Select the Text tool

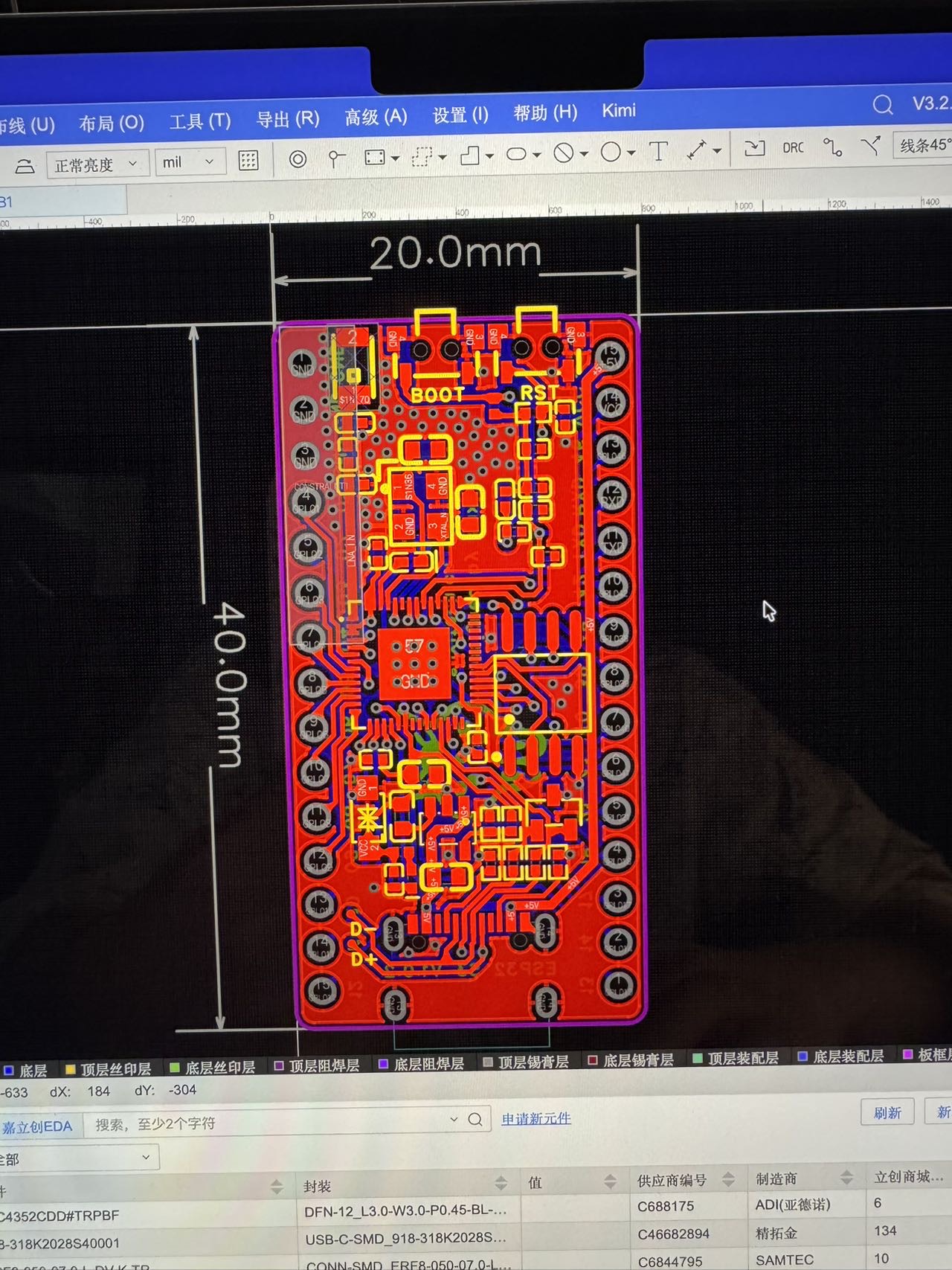[658, 151]
